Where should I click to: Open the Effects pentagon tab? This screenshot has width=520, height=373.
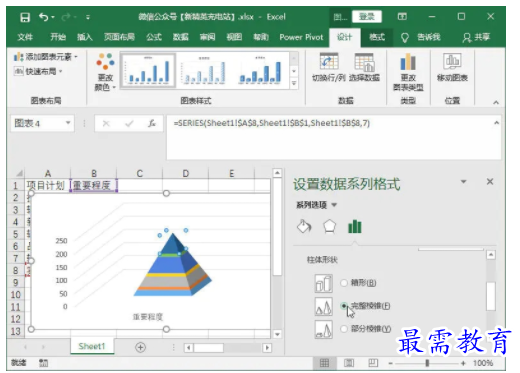point(330,227)
